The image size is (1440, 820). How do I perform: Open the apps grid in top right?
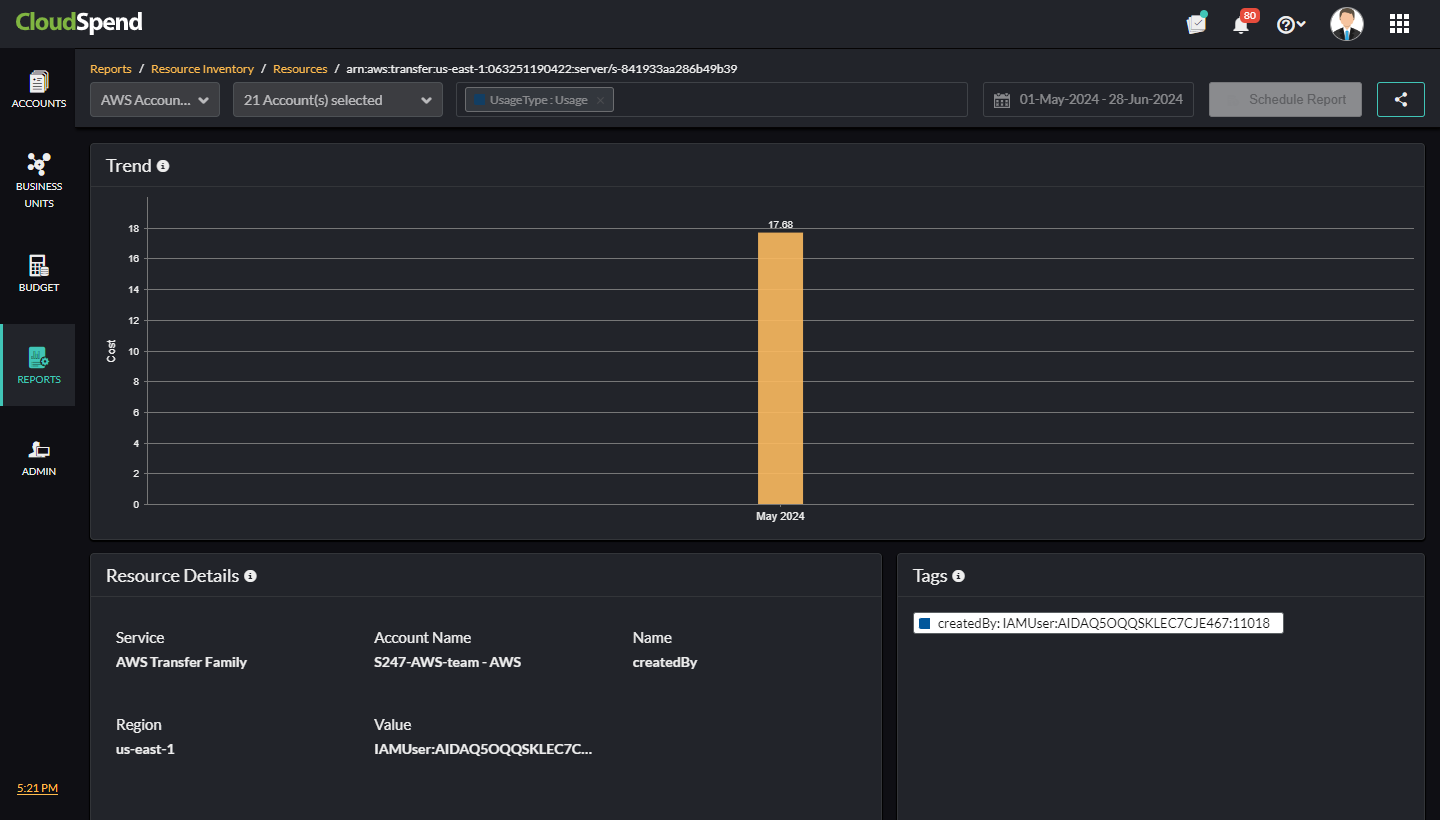(1399, 22)
